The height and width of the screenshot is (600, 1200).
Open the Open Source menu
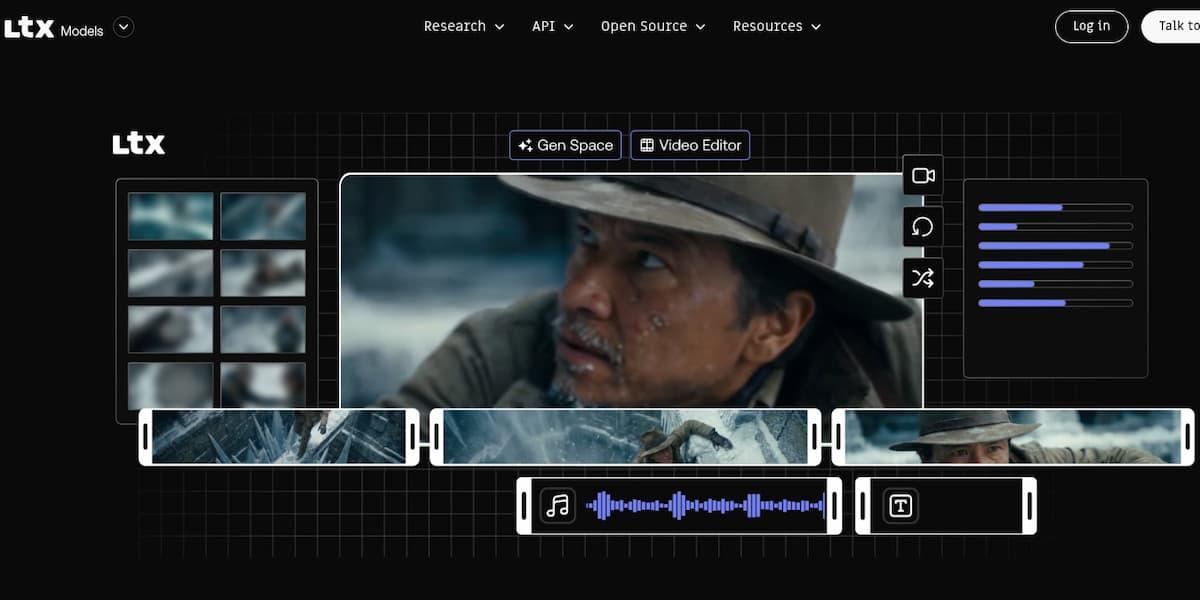(x=653, y=27)
